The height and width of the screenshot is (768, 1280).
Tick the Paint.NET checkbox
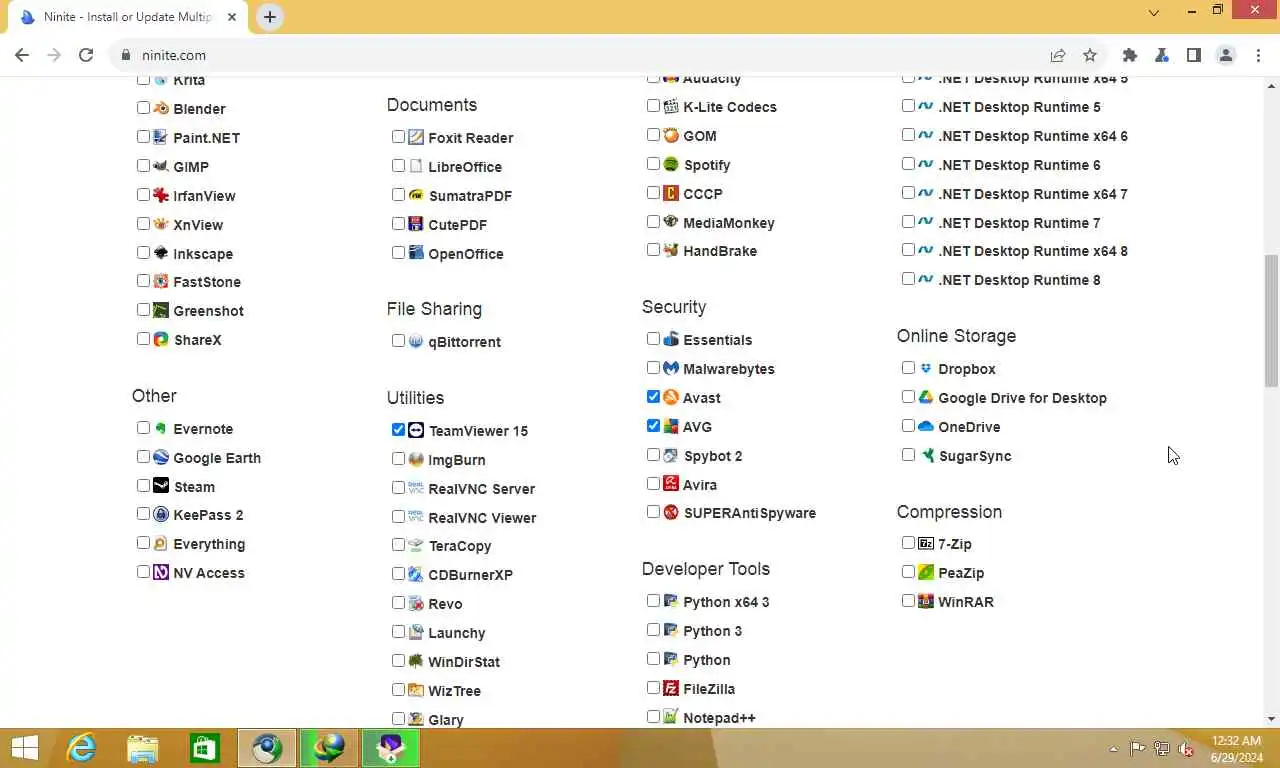[143, 137]
